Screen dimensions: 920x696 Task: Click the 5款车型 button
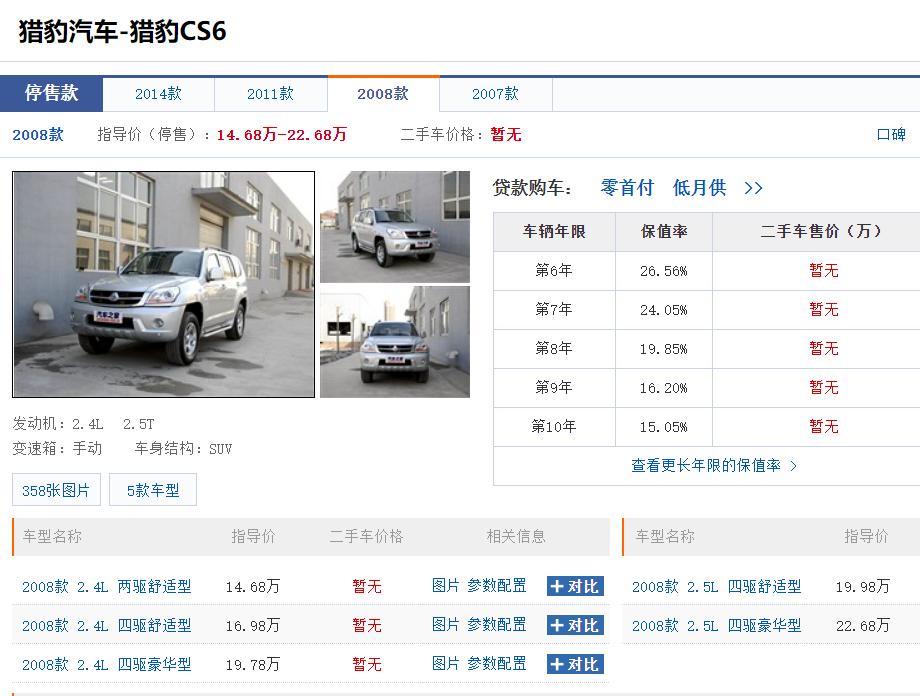pyautogui.click(x=152, y=489)
